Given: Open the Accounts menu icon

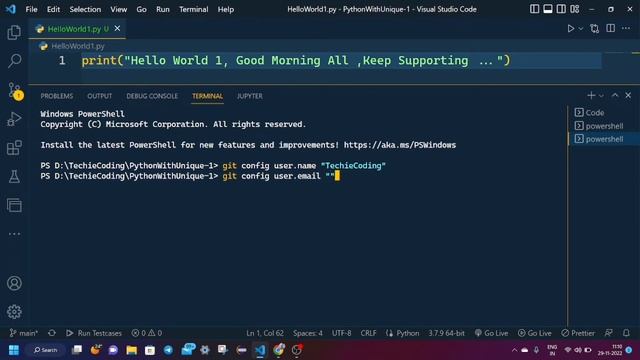Looking at the screenshot, I should coord(14,283).
